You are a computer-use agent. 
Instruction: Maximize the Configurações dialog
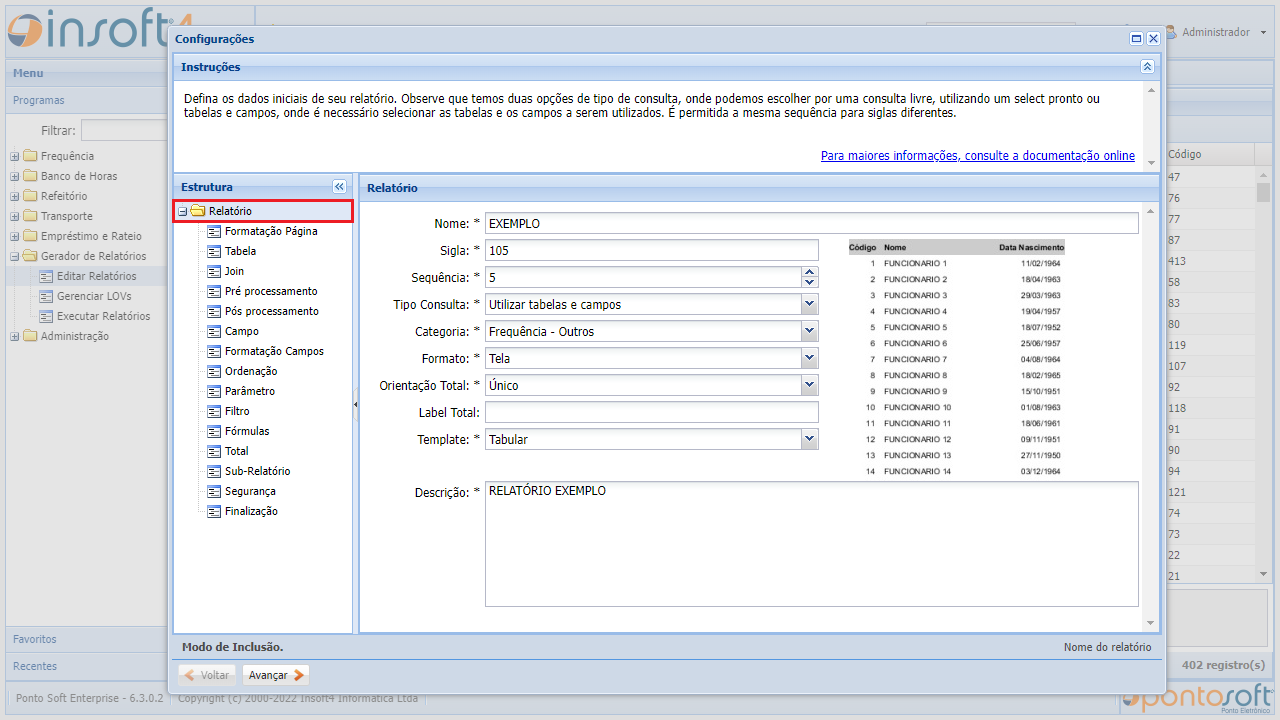coord(1136,39)
